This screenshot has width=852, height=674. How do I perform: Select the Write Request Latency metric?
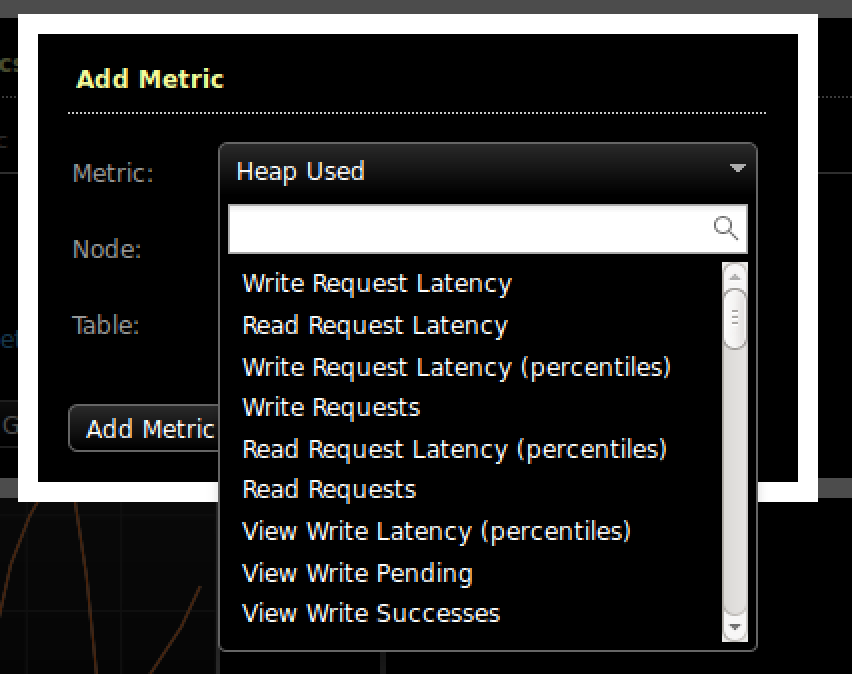click(377, 283)
